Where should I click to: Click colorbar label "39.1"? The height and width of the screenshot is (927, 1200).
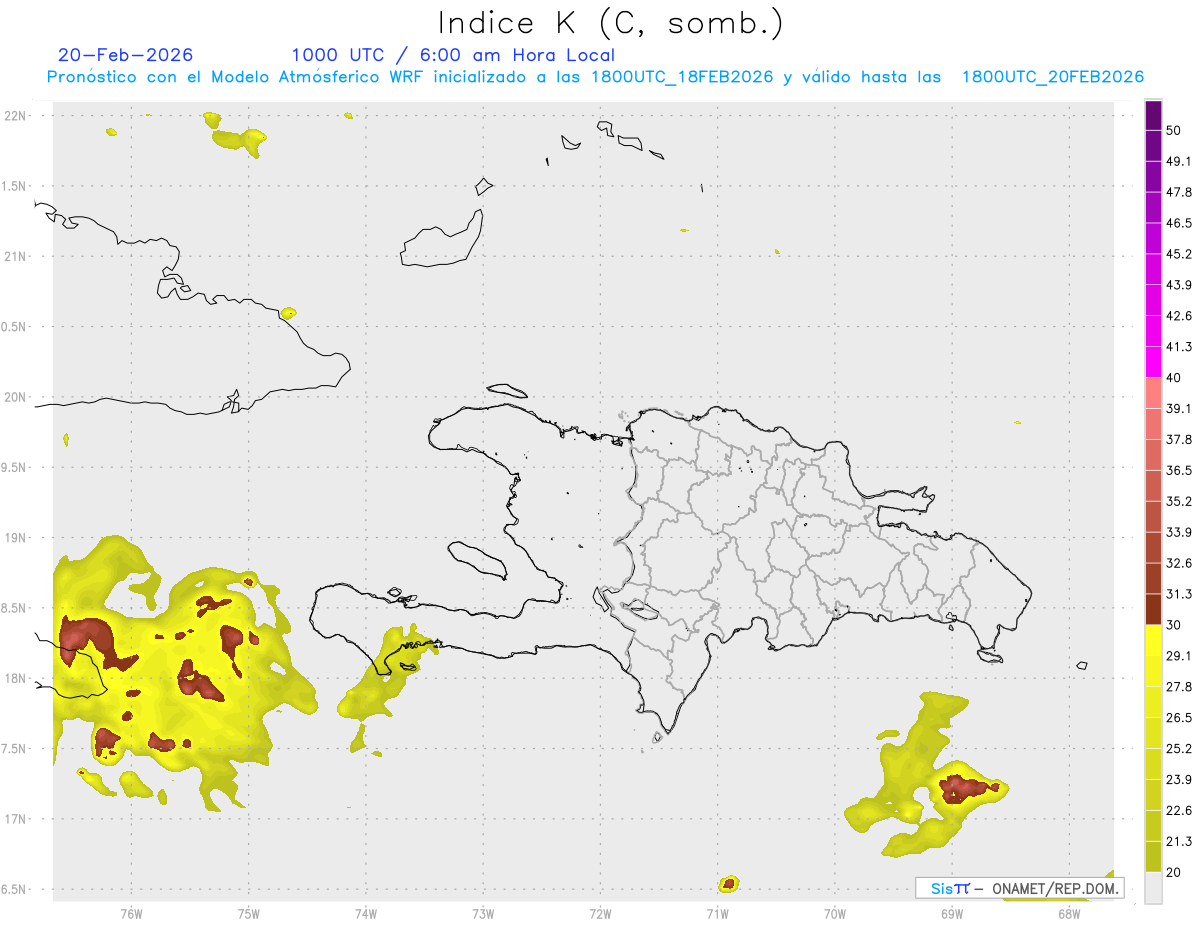pyautogui.click(x=1179, y=408)
